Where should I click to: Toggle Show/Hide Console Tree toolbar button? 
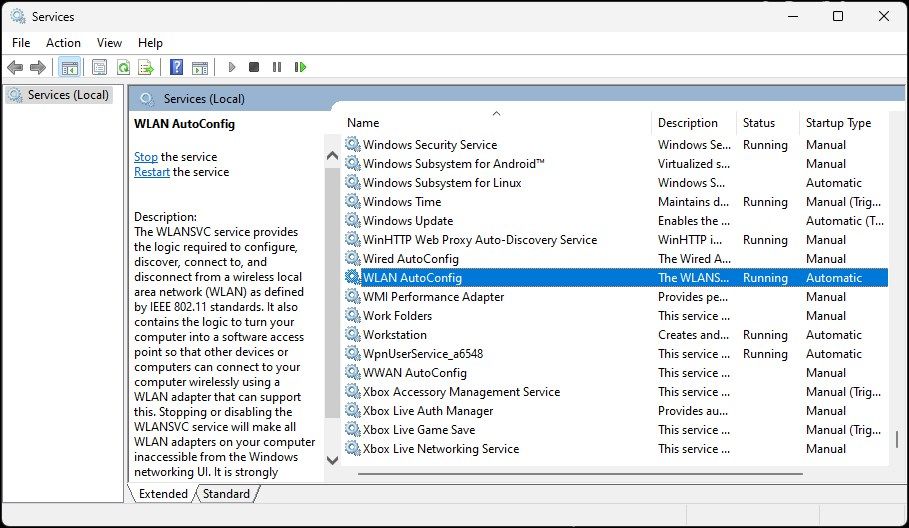(69, 67)
